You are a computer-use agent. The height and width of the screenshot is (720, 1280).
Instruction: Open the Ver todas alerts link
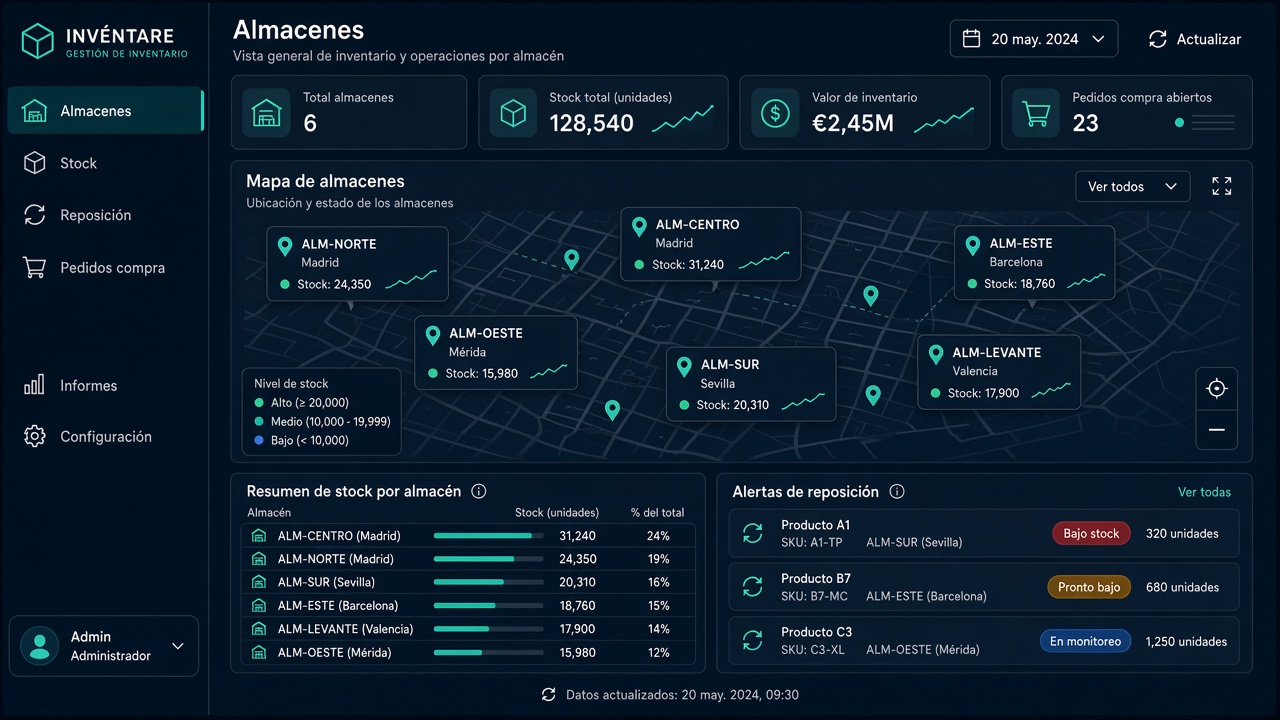tap(1204, 492)
